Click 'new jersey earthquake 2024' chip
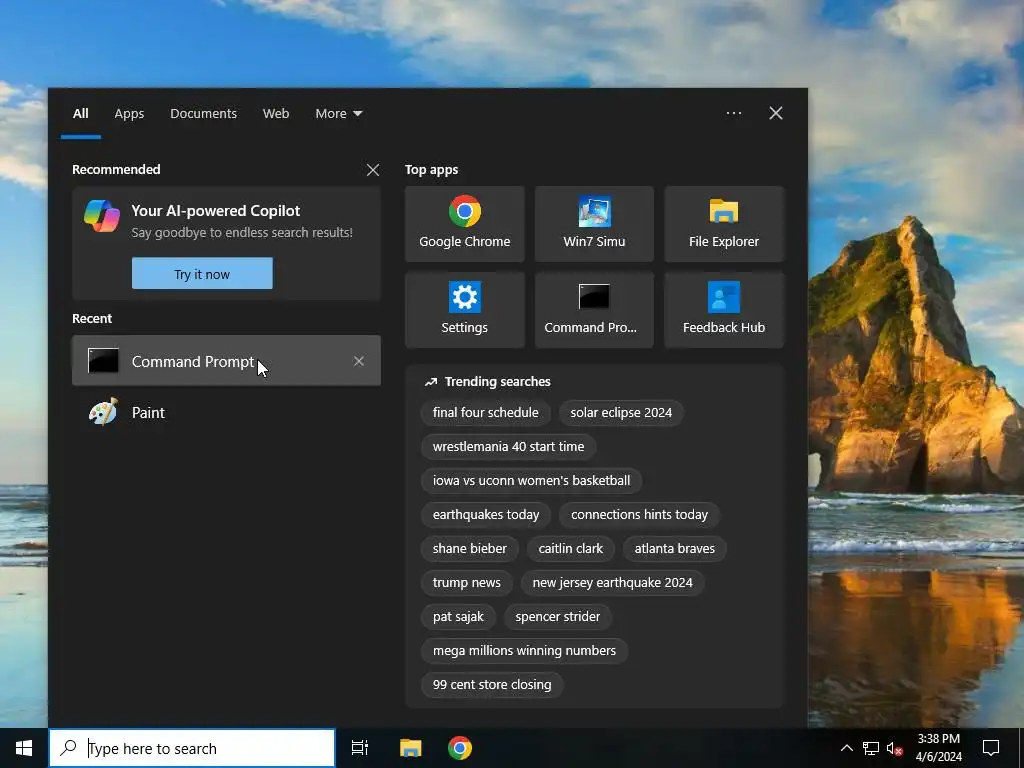 (x=613, y=583)
